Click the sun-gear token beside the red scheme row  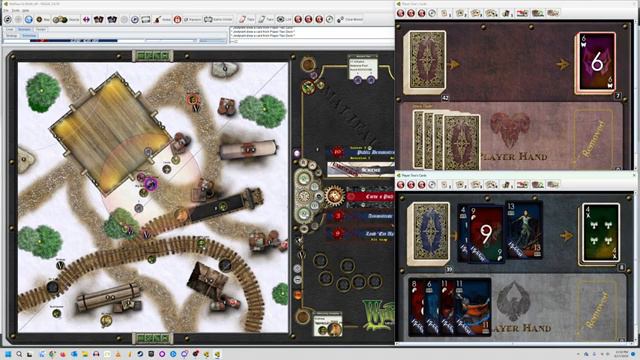pyautogui.click(x=334, y=196)
